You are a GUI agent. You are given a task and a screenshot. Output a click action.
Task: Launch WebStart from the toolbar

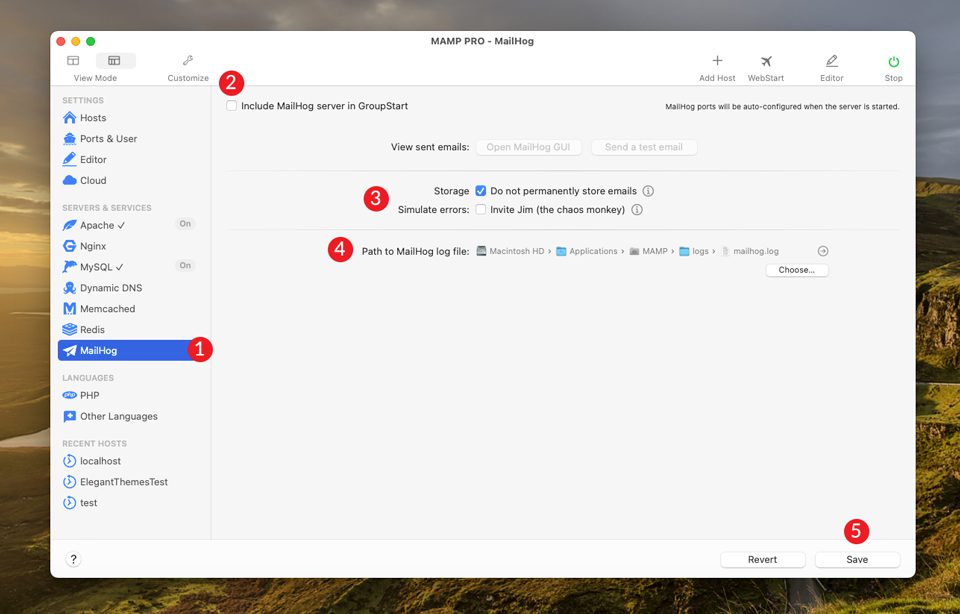click(x=765, y=65)
